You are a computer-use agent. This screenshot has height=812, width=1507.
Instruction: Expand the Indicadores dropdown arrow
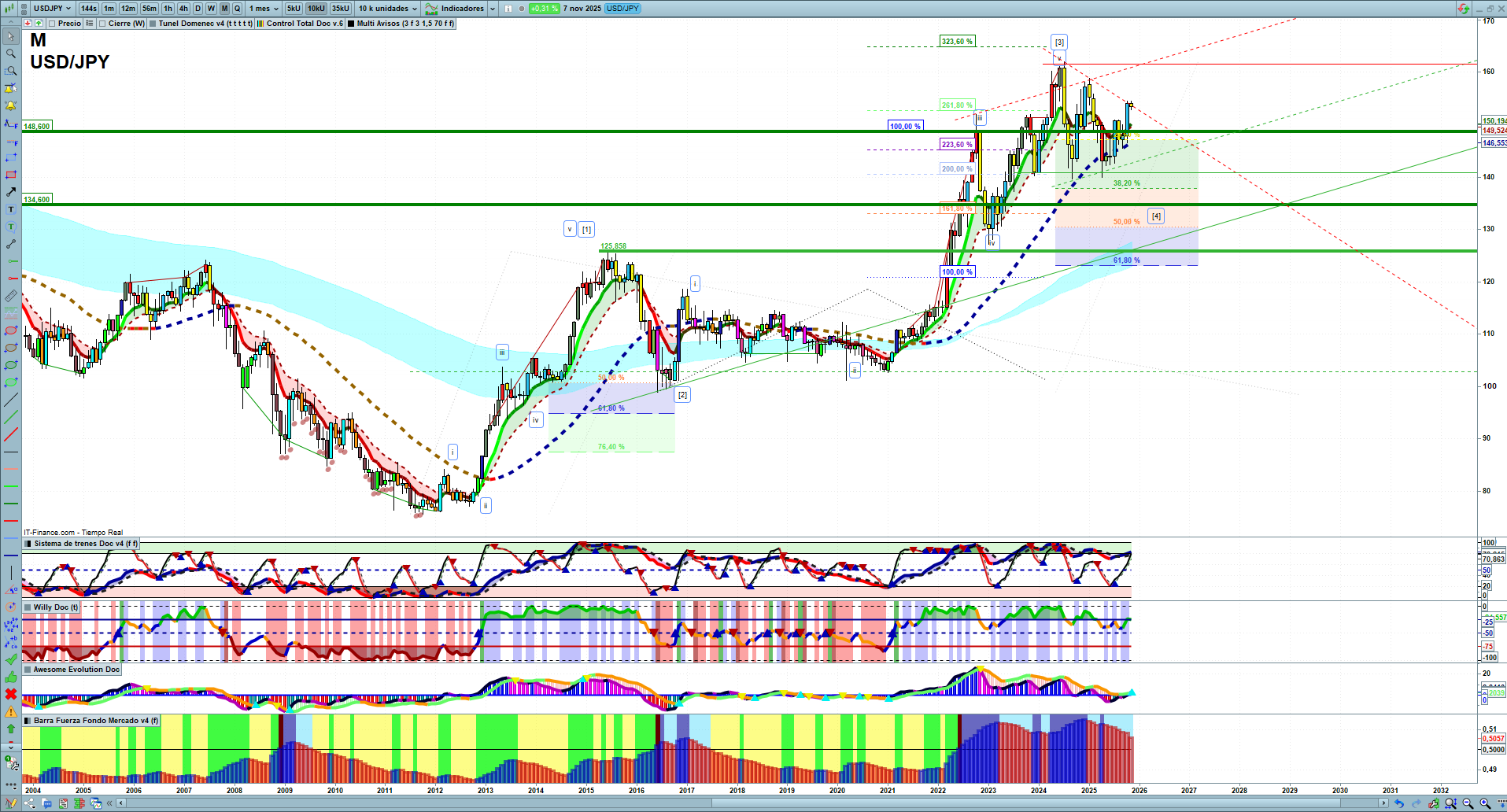click(x=493, y=9)
